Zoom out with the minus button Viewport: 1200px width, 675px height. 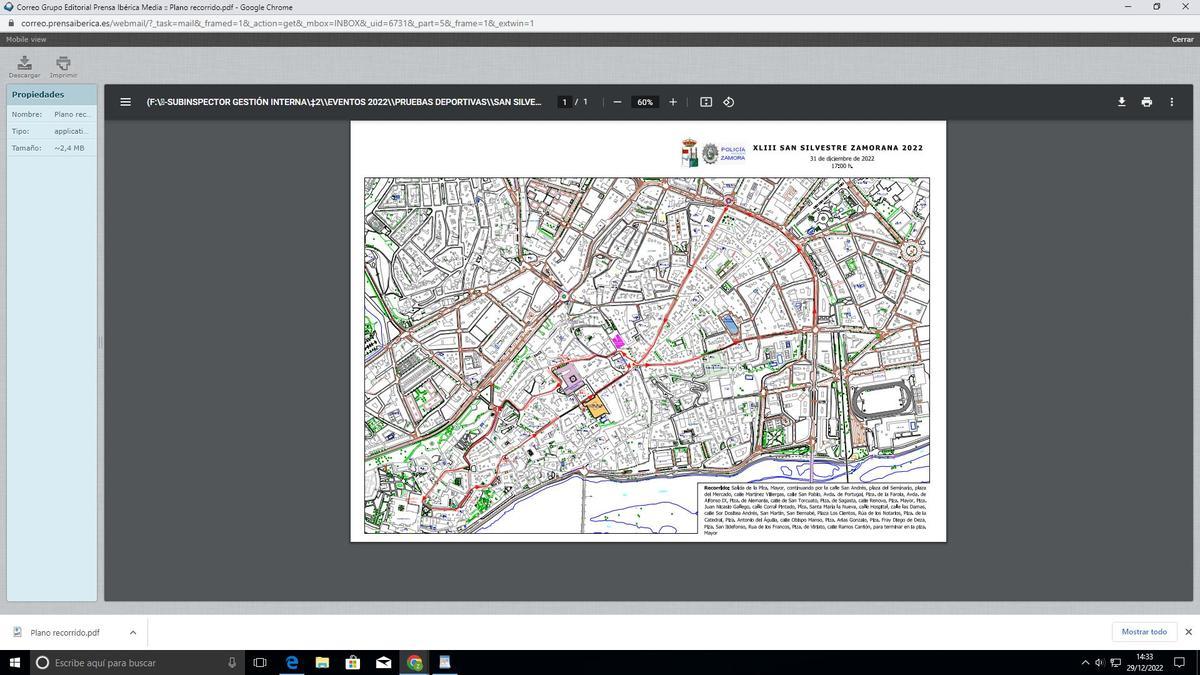pos(617,102)
